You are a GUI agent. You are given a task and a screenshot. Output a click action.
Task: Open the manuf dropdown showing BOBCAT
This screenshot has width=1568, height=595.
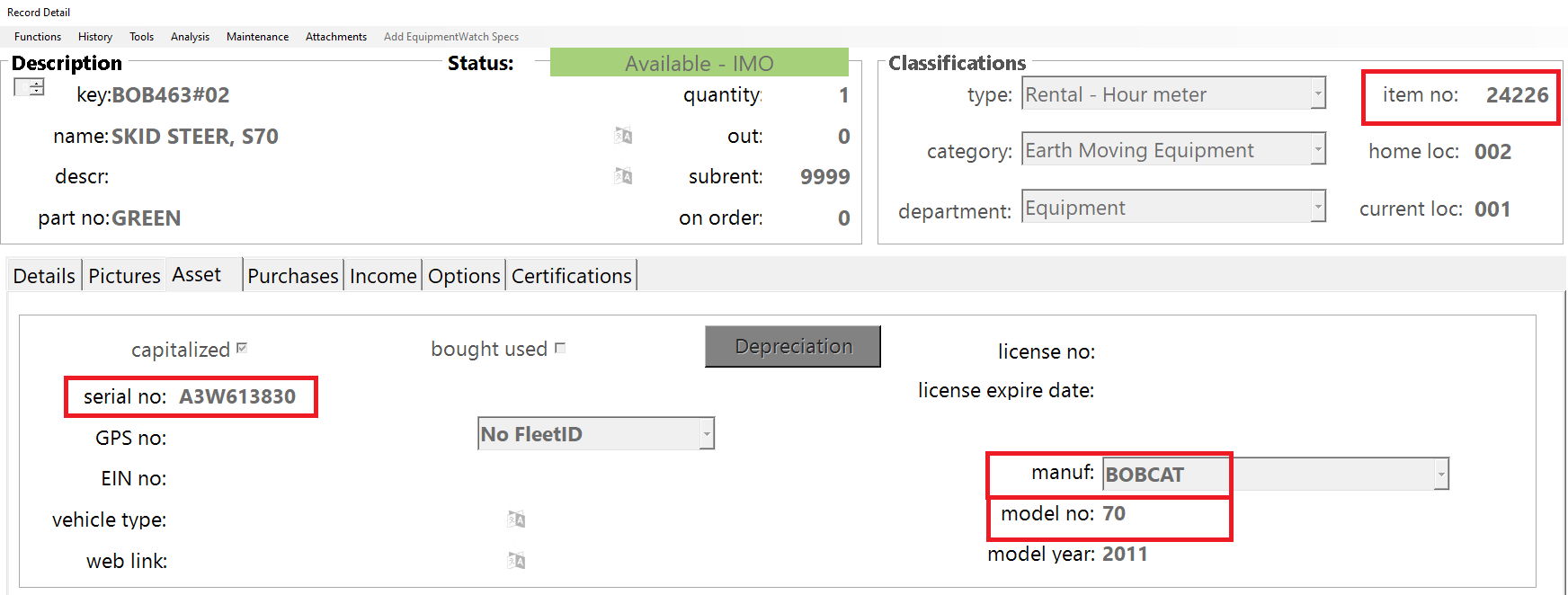pos(1441,474)
